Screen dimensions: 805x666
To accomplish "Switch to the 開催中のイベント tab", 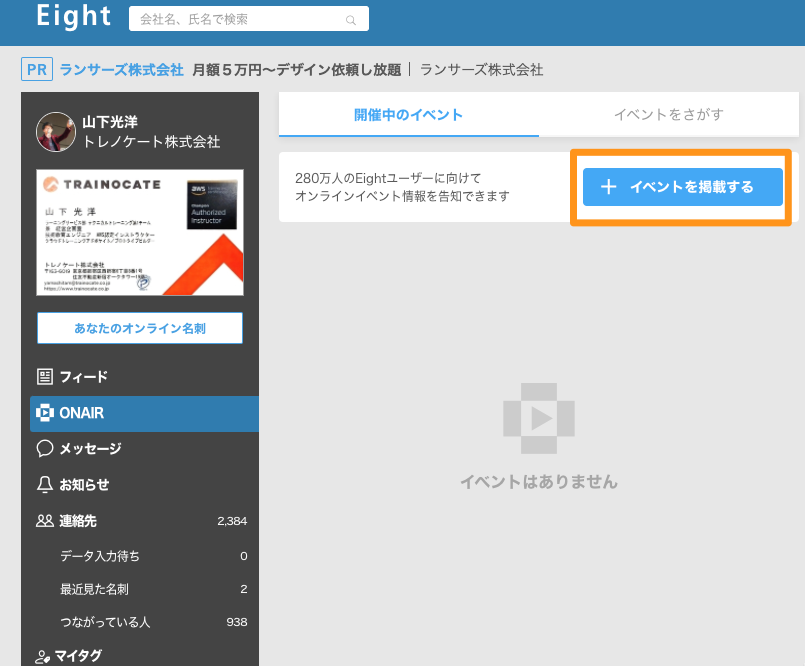I will pyautogui.click(x=409, y=115).
